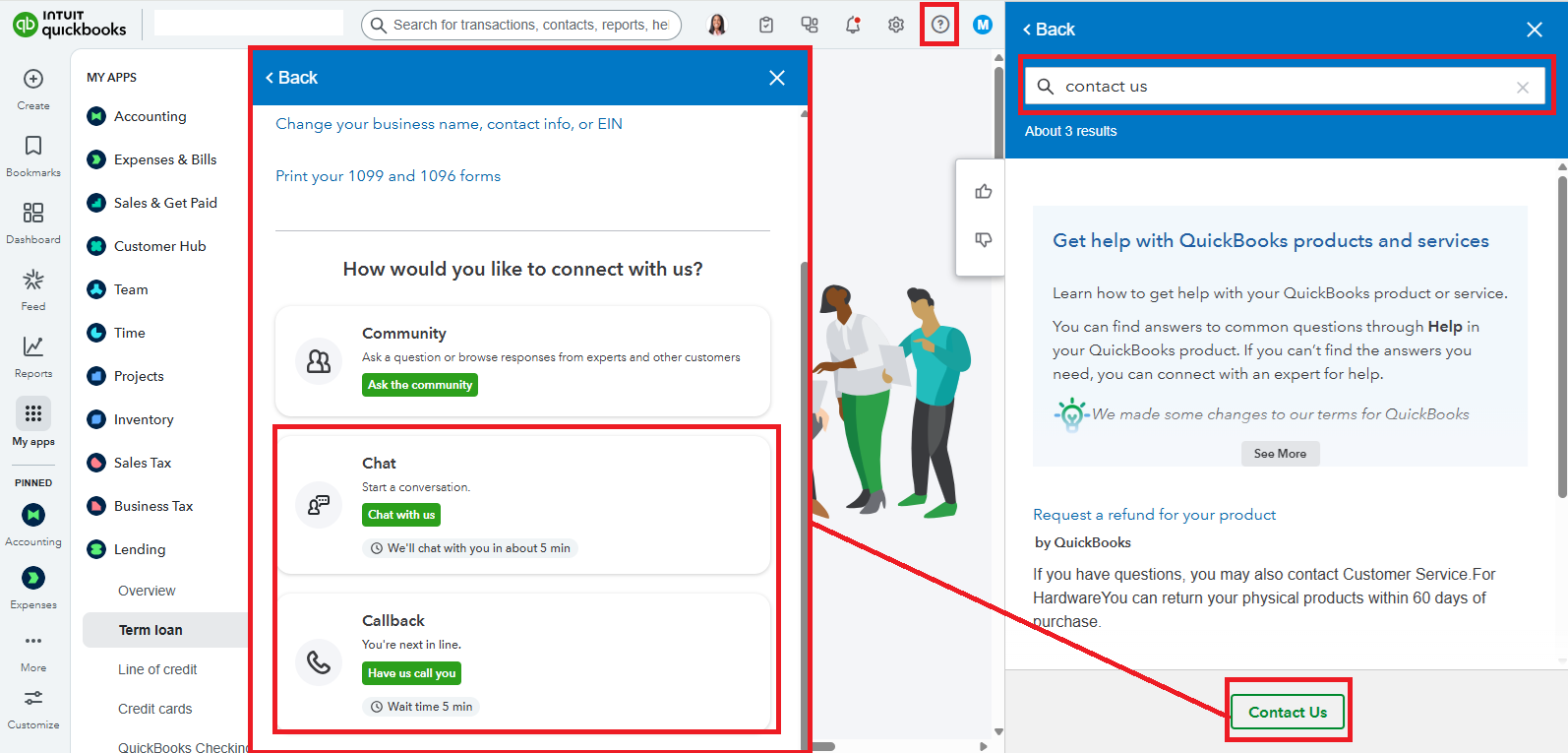Open the notifications bell icon
The image size is (1568, 753).
853,25
